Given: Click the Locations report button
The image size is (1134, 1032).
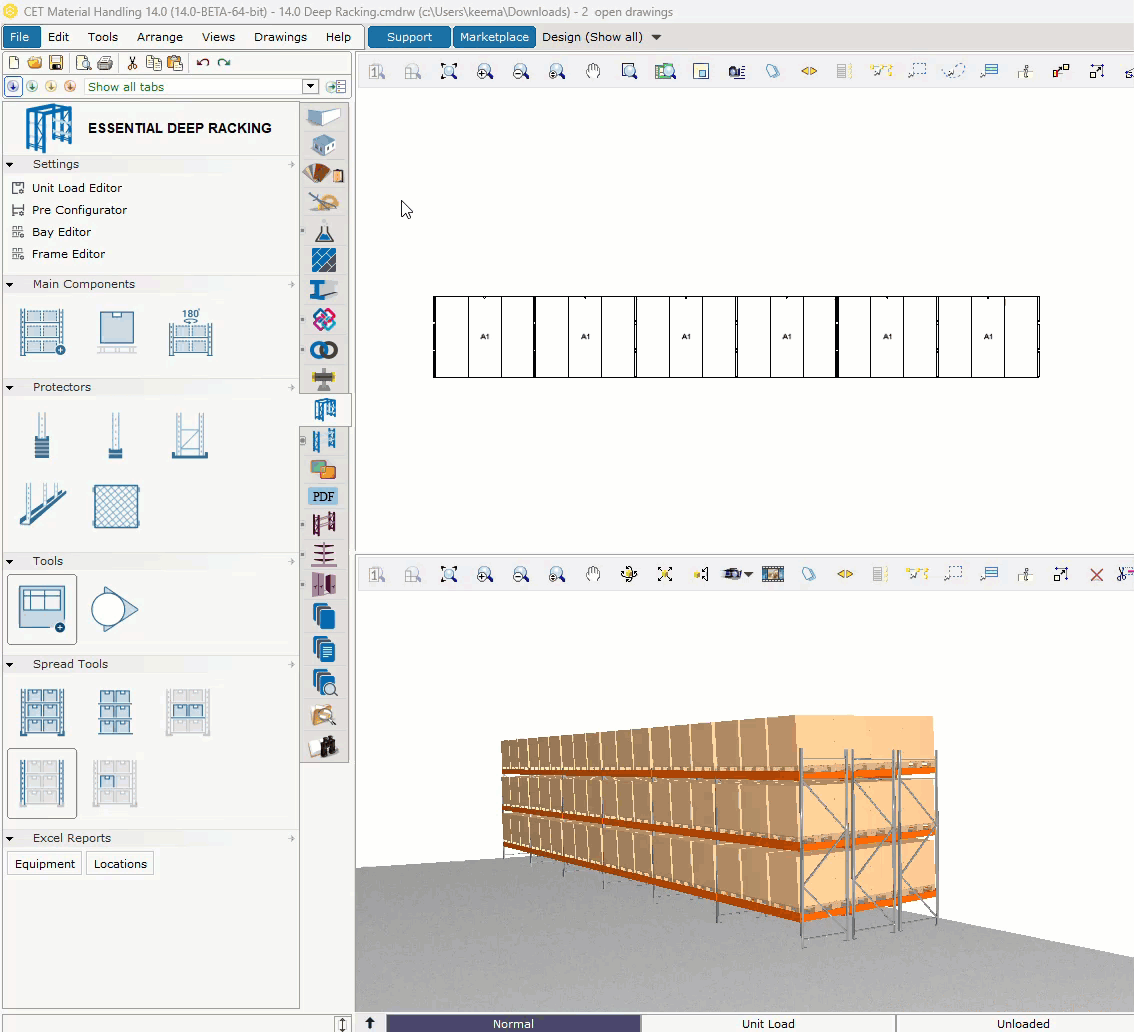Looking at the screenshot, I should pos(120,863).
